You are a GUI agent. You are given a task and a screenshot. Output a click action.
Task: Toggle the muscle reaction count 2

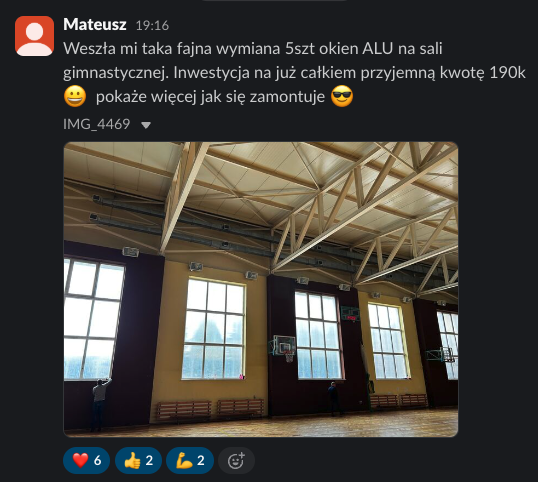tap(190, 460)
